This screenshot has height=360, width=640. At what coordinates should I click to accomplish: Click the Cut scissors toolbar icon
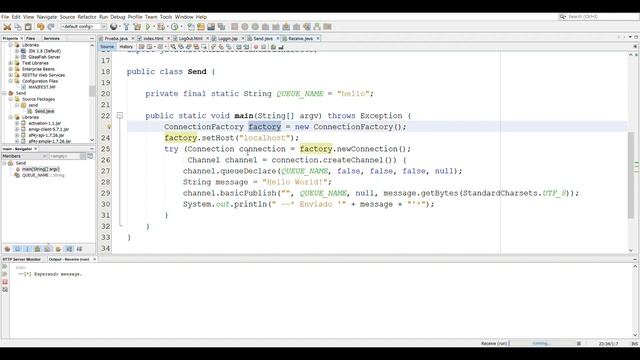(x=7, y=27)
